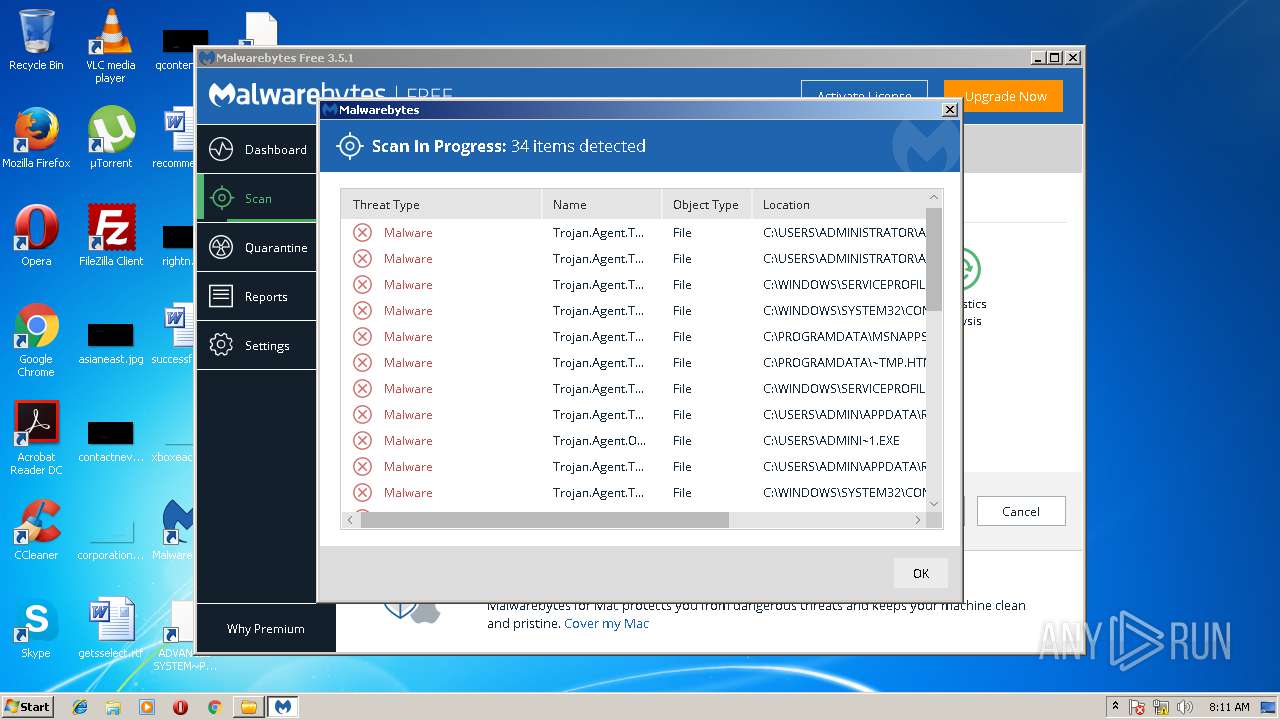
Task: Click the results list scroll up arrow
Action: pyautogui.click(x=934, y=197)
